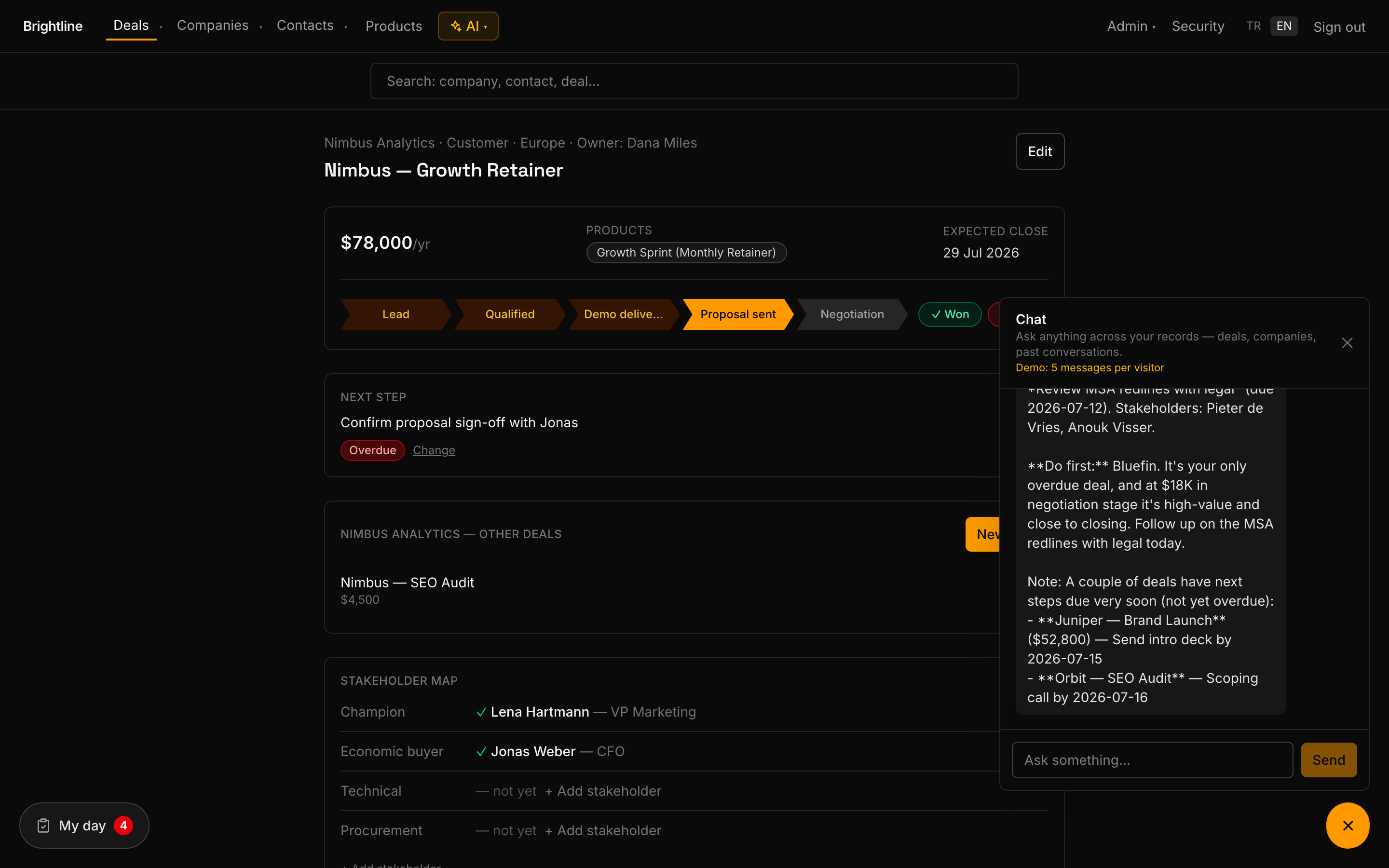This screenshot has width=1389, height=868.
Task: Expand the Companies dropdown arrow
Action: click(261, 27)
